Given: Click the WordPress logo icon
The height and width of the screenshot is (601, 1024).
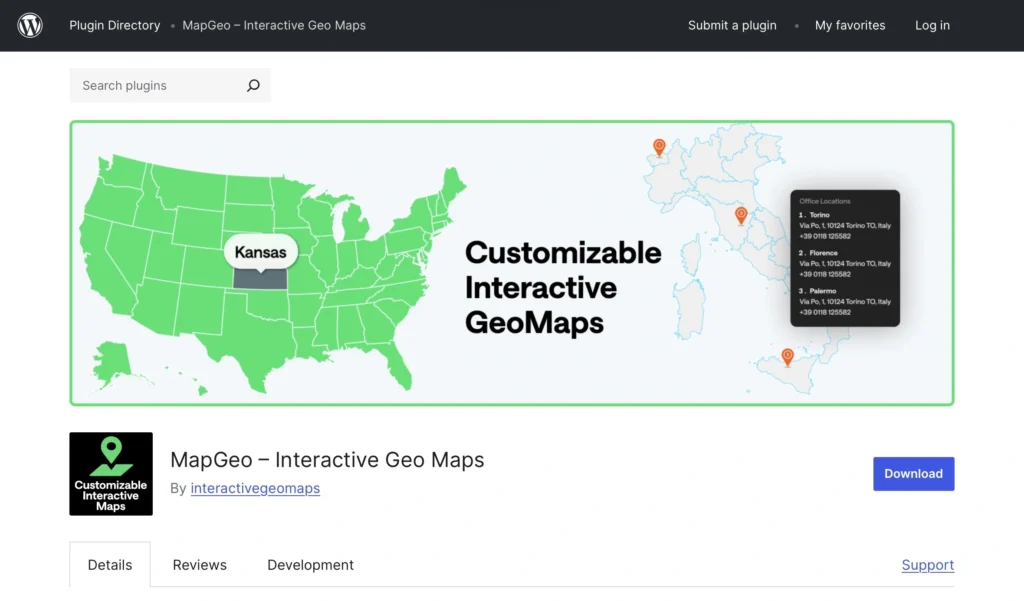Looking at the screenshot, I should coord(29,25).
